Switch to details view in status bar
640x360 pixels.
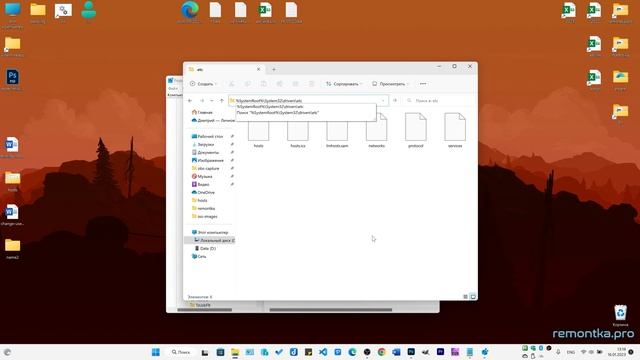pos(465,297)
